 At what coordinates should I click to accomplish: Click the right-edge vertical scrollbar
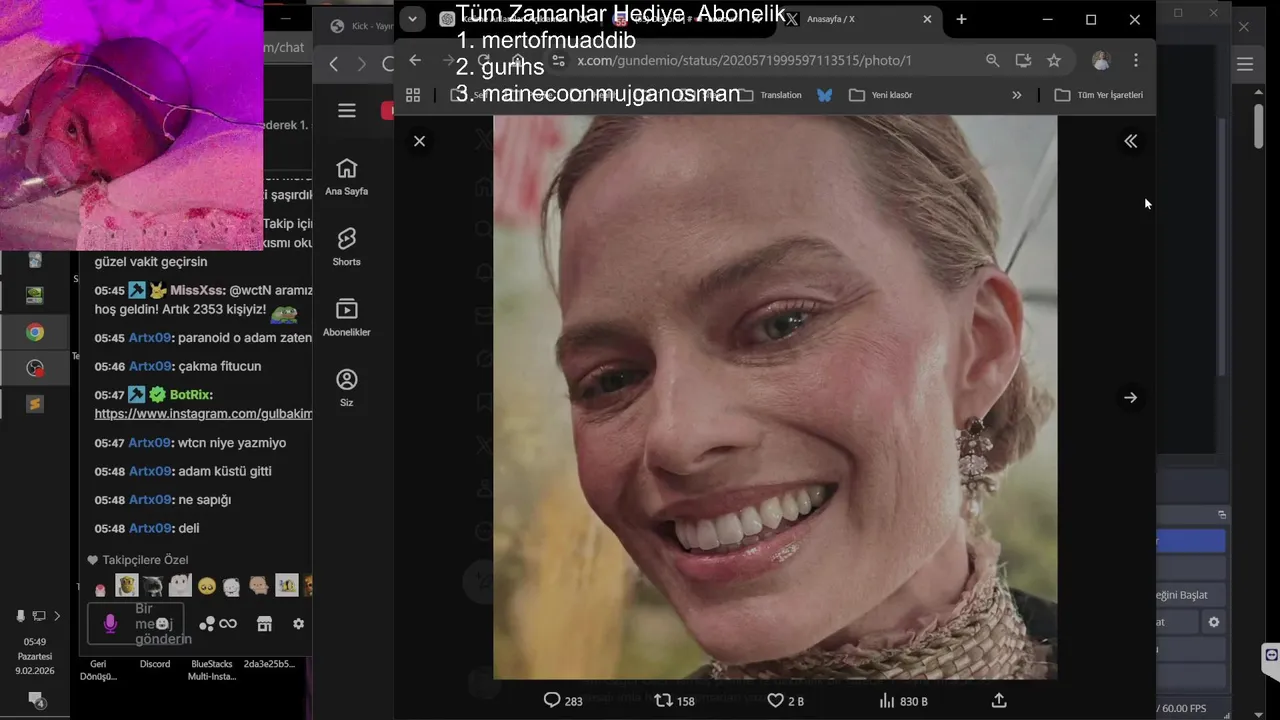1259,127
